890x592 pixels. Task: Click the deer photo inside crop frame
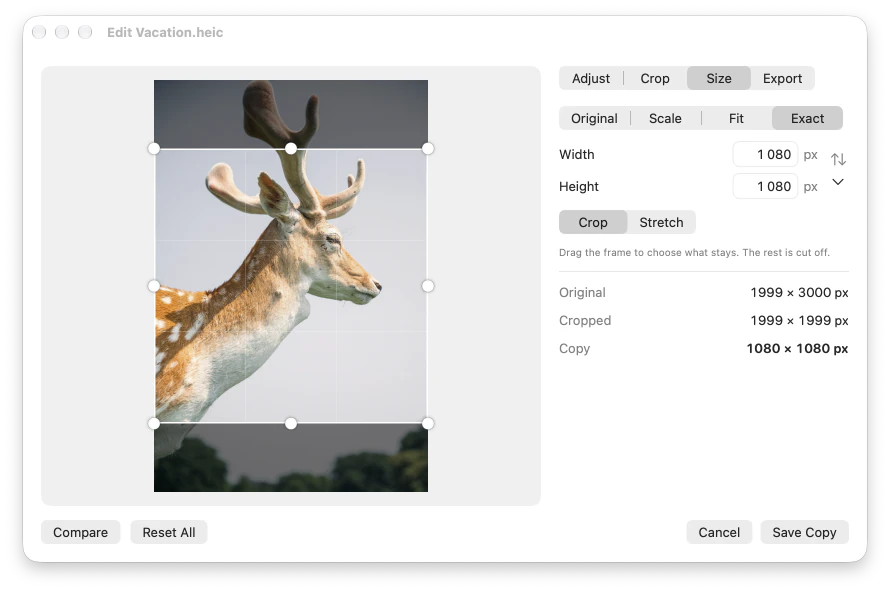291,285
